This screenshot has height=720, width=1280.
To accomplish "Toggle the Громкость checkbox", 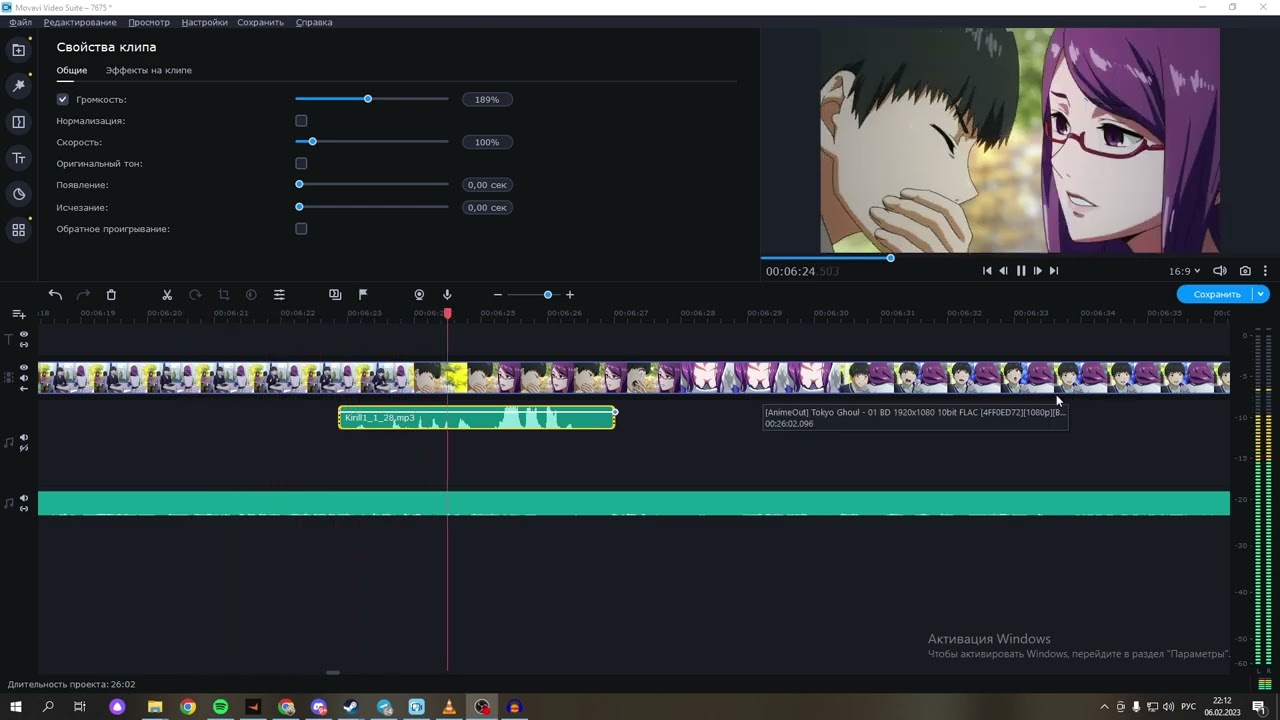I will click(62, 99).
